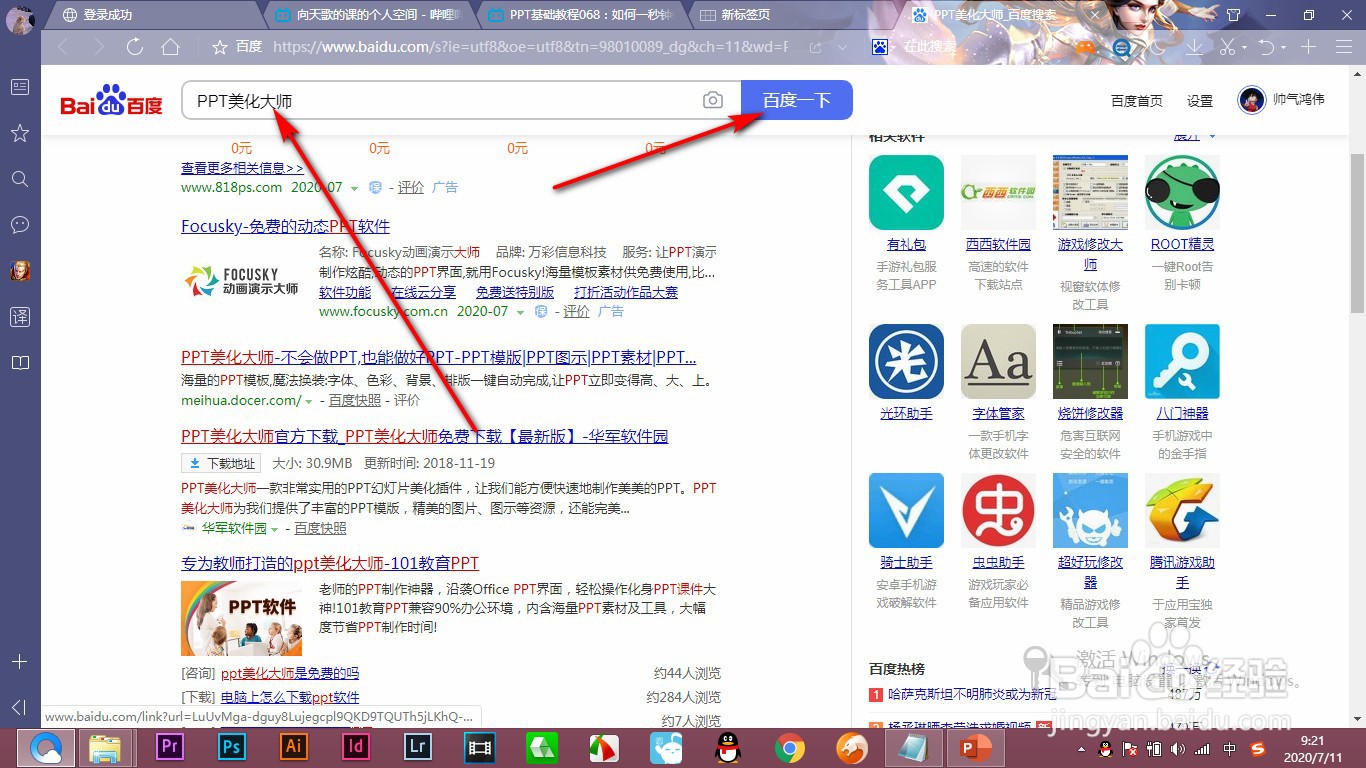The height and width of the screenshot is (768, 1366).
Task: Open 专为教师打造的ppt美化大师 result
Action: click(330, 563)
